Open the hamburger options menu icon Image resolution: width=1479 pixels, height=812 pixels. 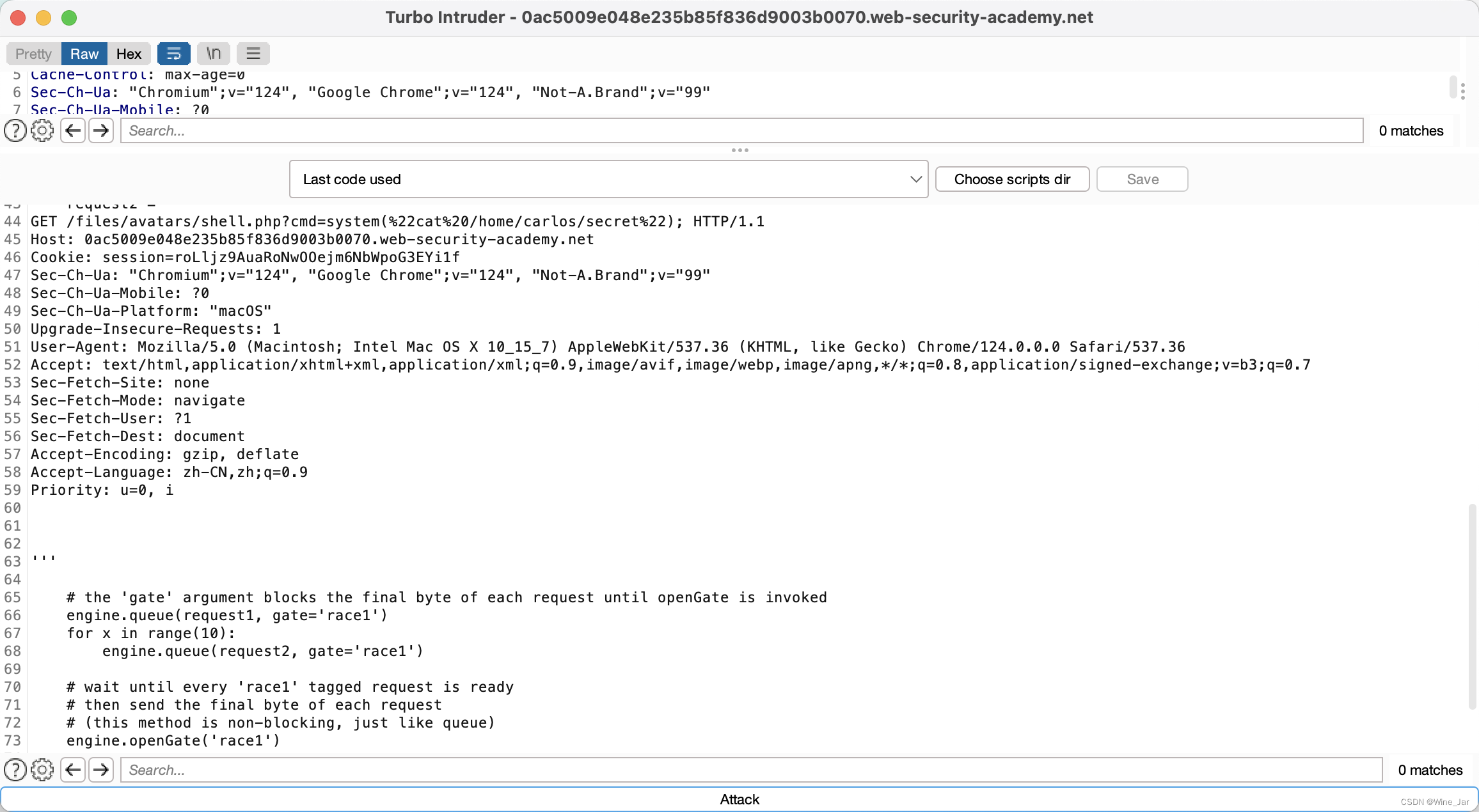(253, 54)
